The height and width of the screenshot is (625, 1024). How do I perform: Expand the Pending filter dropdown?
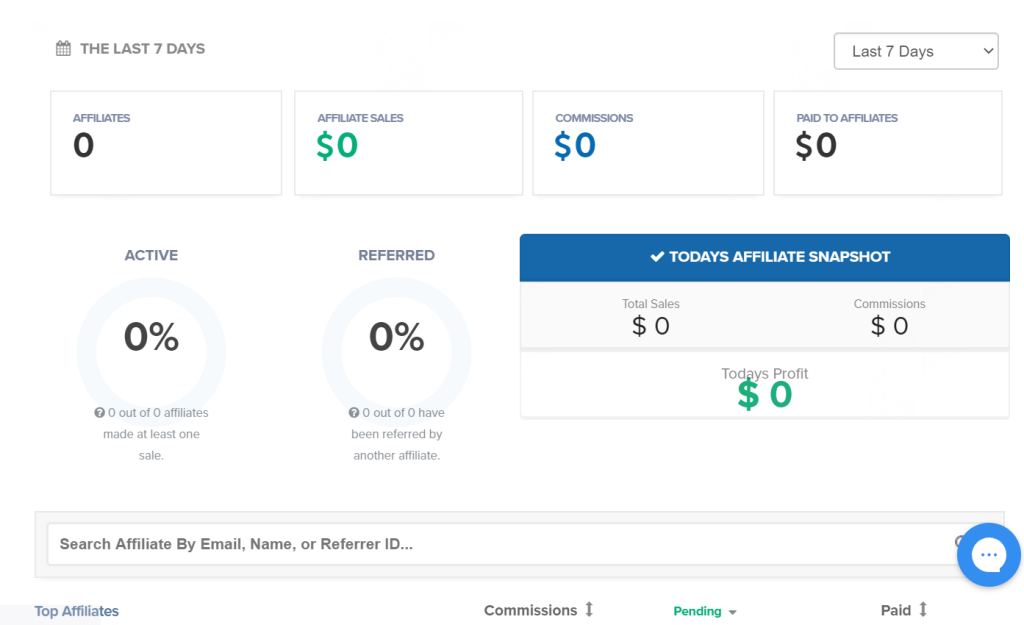pos(704,611)
